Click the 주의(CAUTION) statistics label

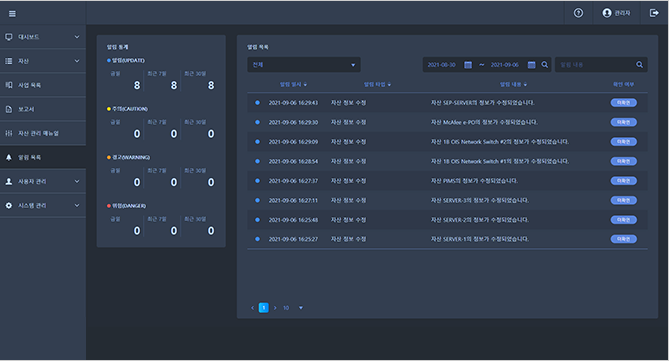tap(130, 109)
